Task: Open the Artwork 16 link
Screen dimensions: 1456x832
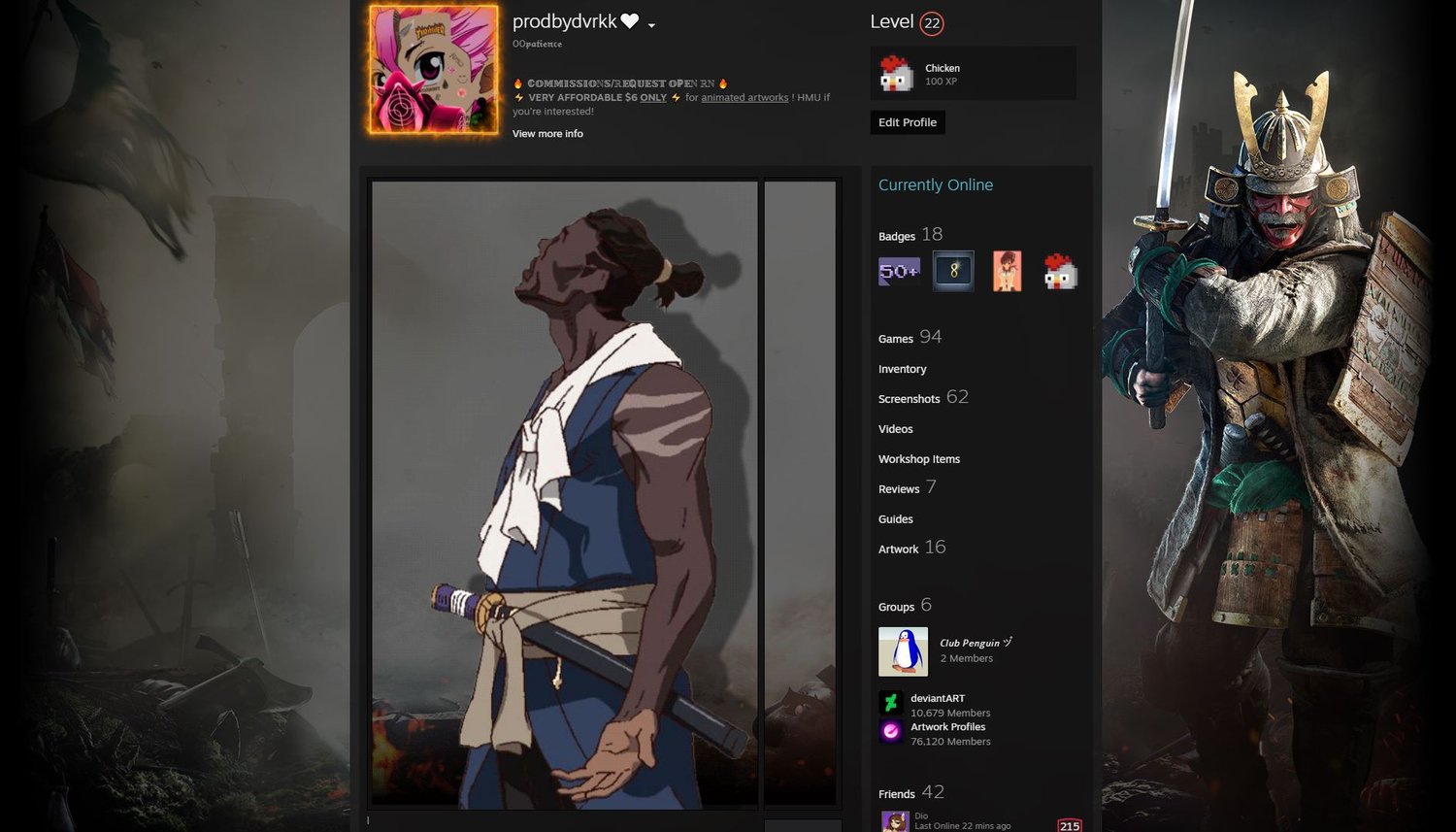Action: coord(911,548)
